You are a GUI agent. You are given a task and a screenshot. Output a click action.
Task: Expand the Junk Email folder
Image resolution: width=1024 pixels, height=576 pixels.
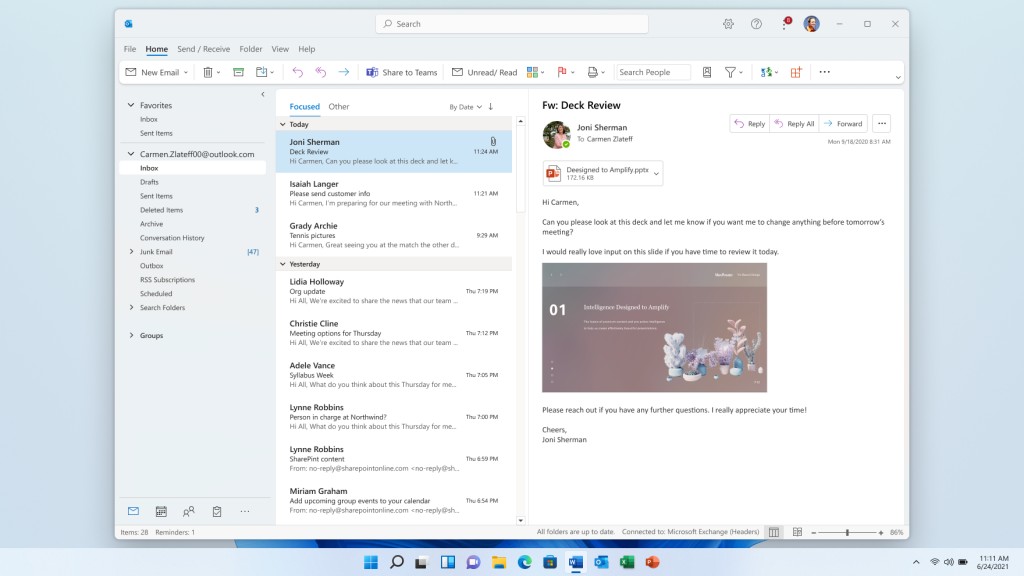(131, 252)
